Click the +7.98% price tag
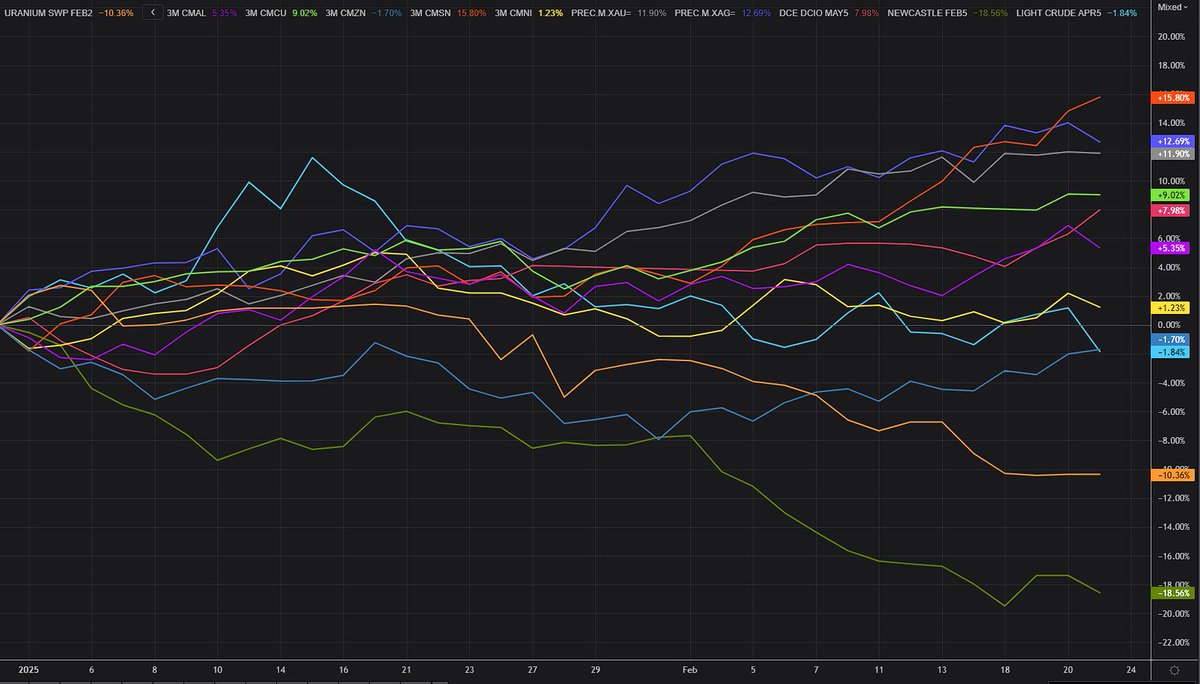 (1172, 210)
